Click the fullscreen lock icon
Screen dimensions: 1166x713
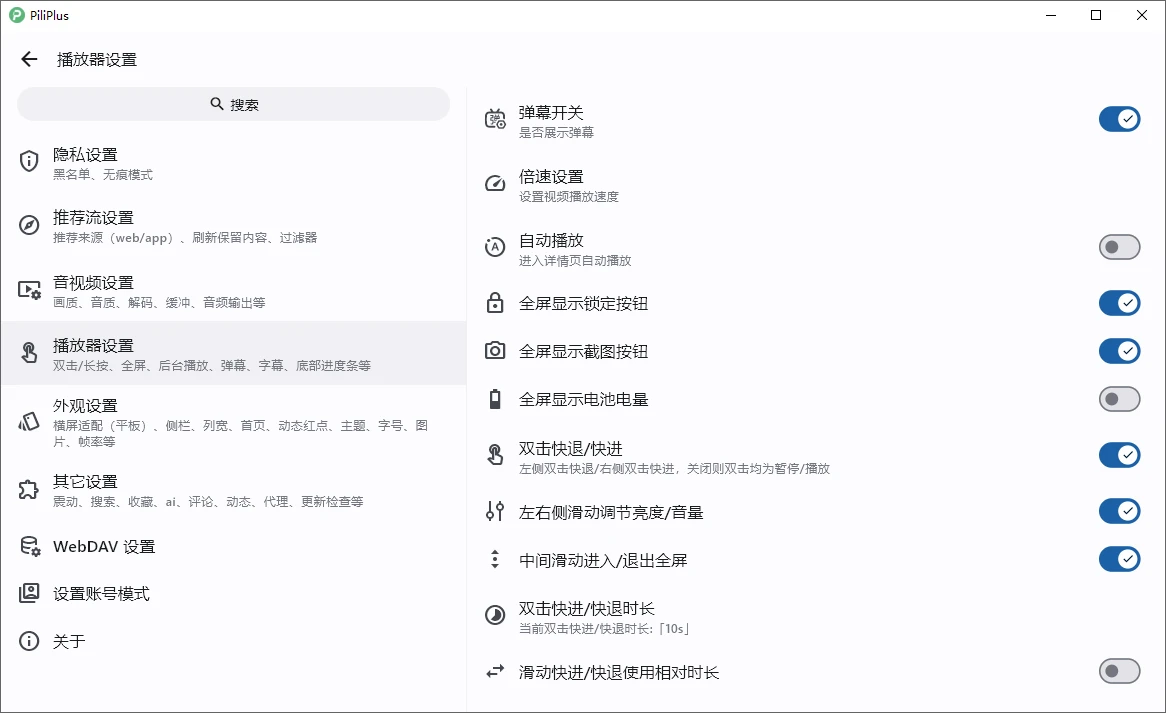tap(494, 303)
